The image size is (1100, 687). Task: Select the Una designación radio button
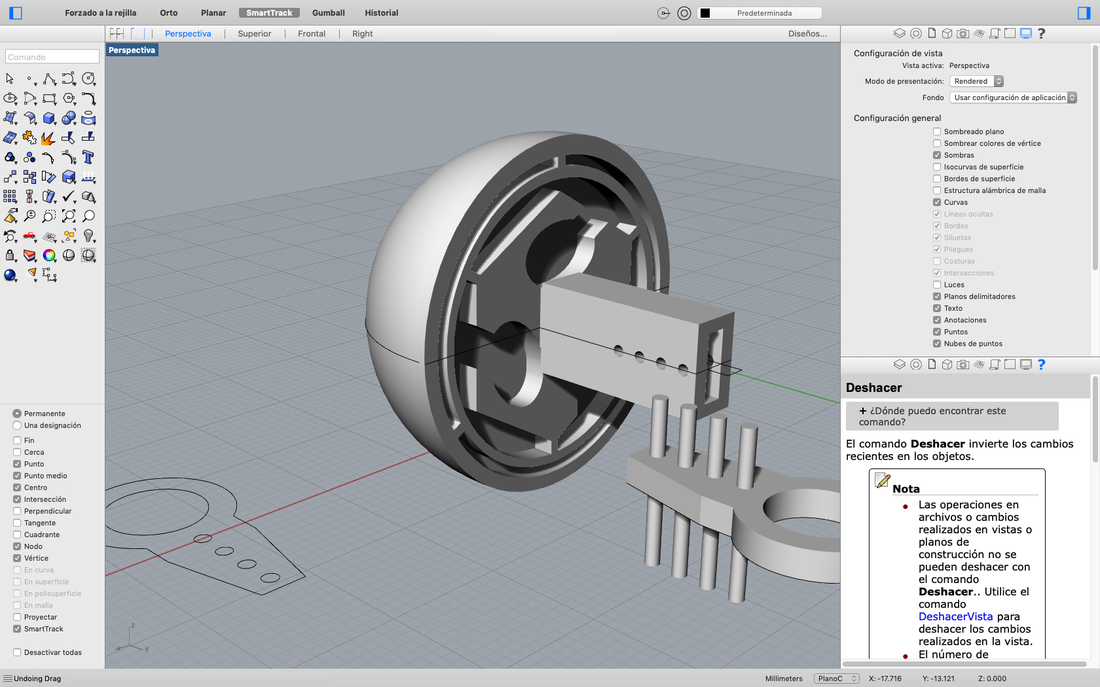coord(17,425)
